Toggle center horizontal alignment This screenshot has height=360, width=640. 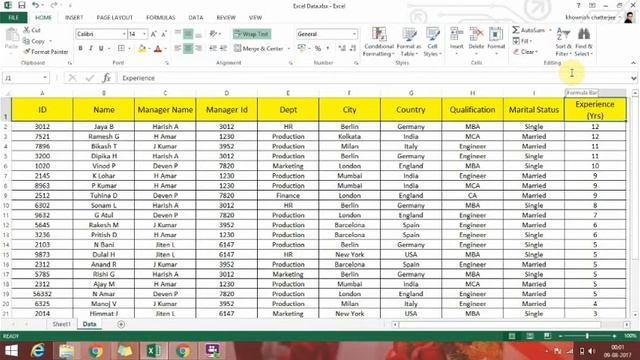188,48
